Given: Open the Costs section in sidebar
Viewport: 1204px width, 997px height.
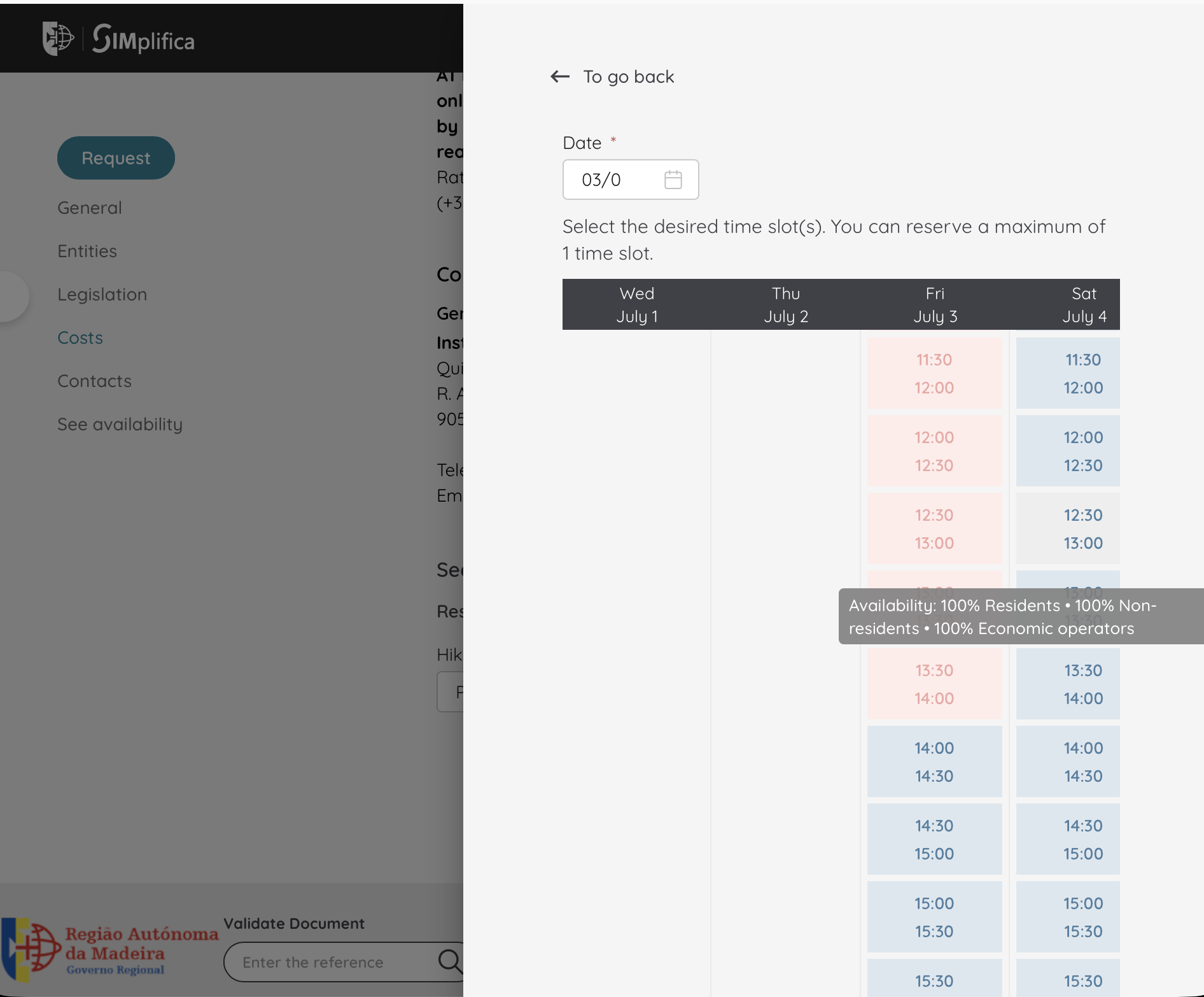Looking at the screenshot, I should click(80, 337).
